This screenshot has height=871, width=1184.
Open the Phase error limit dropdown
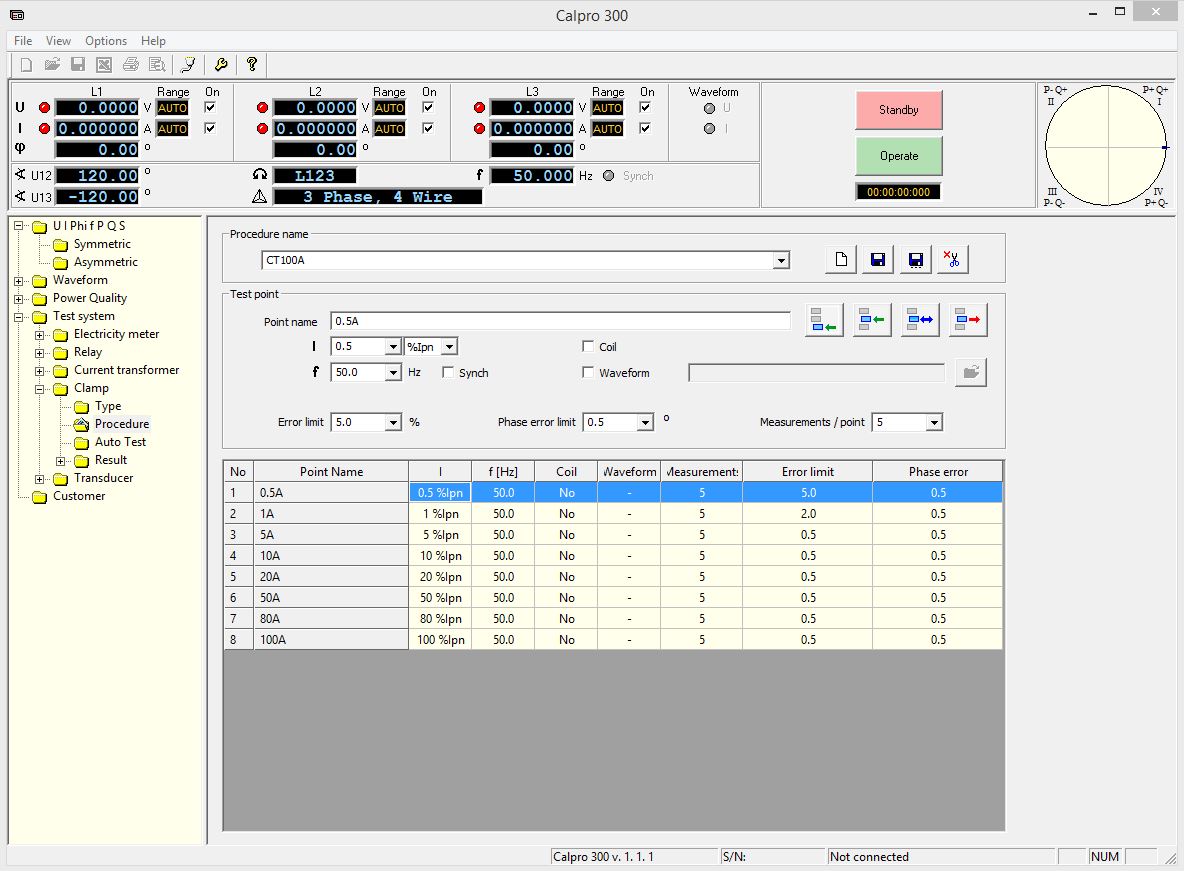(x=645, y=422)
